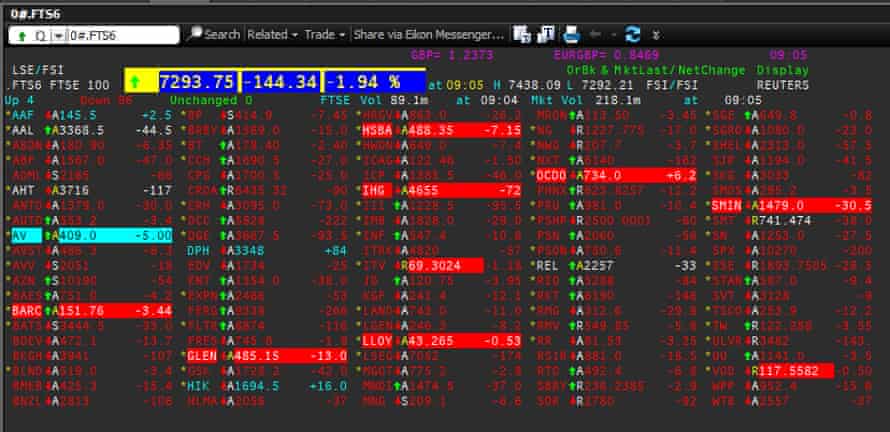Click the HIK ticker
The width and height of the screenshot is (890, 432).
click(198, 385)
